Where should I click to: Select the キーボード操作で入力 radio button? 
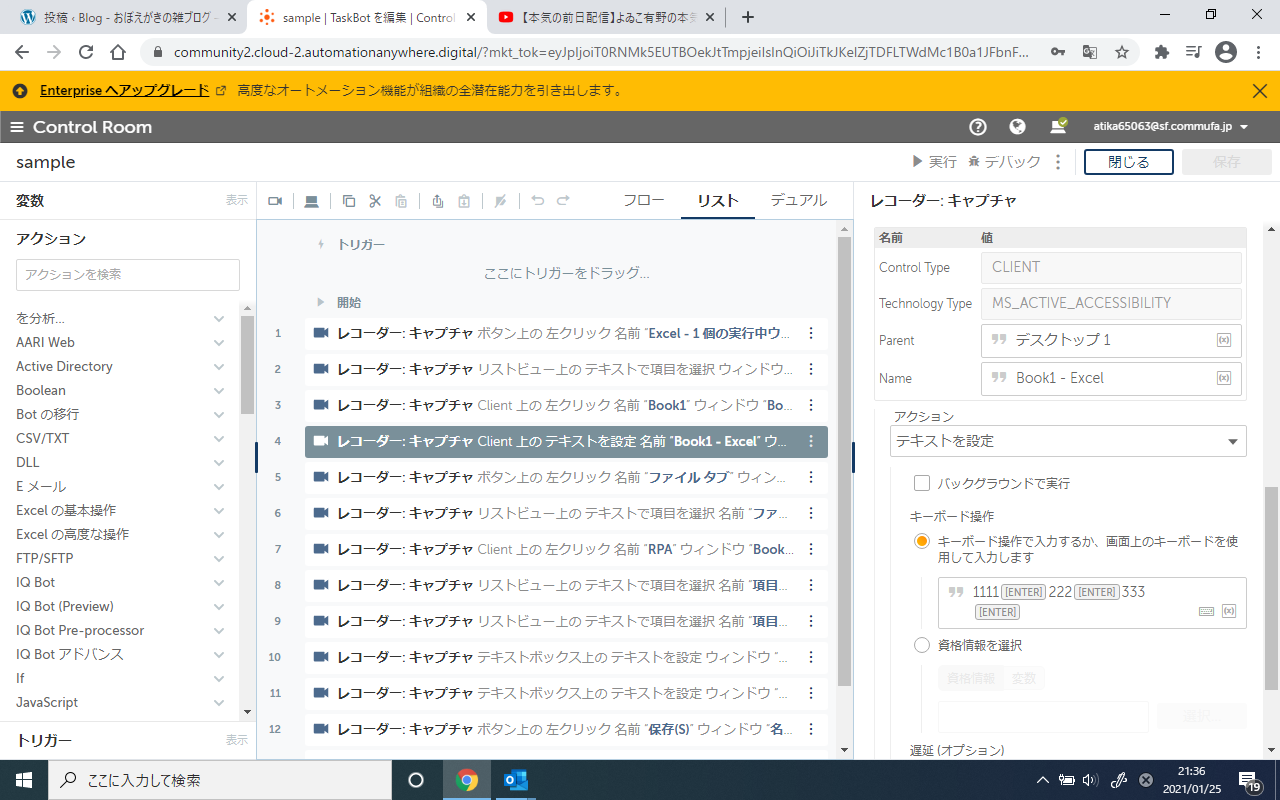[x=922, y=541]
